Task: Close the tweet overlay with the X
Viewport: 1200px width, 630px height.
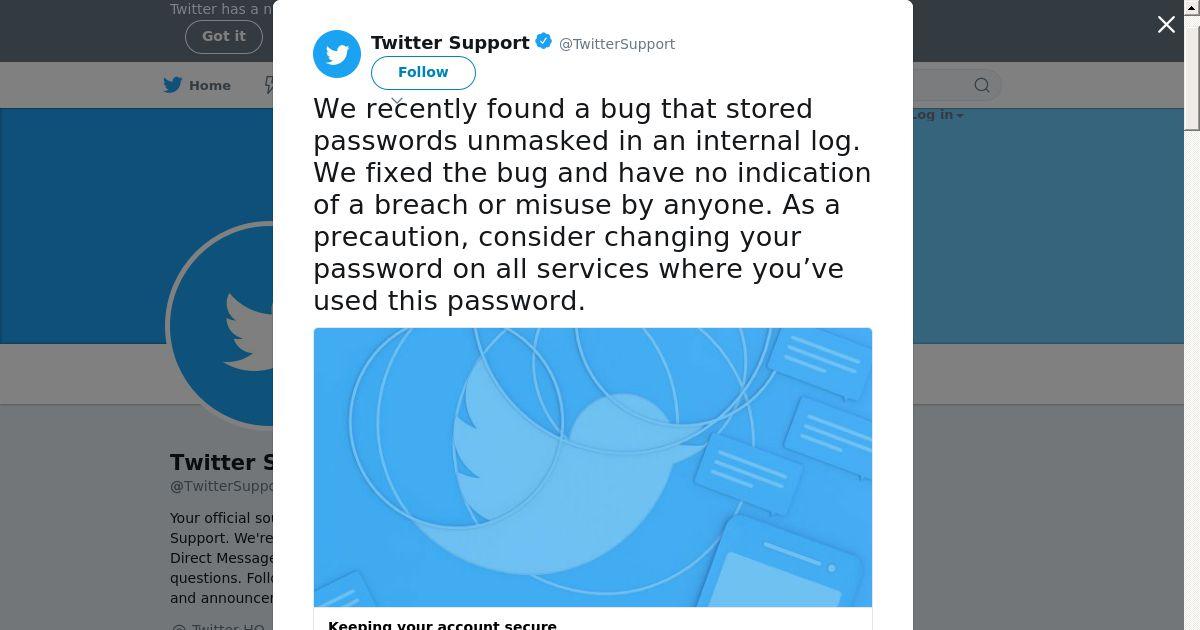Action: [x=1166, y=25]
